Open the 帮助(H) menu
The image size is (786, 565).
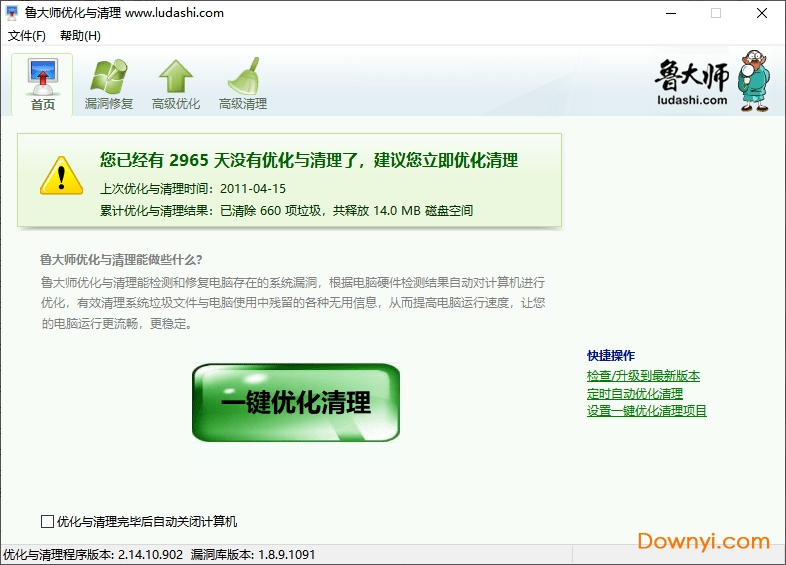point(80,36)
